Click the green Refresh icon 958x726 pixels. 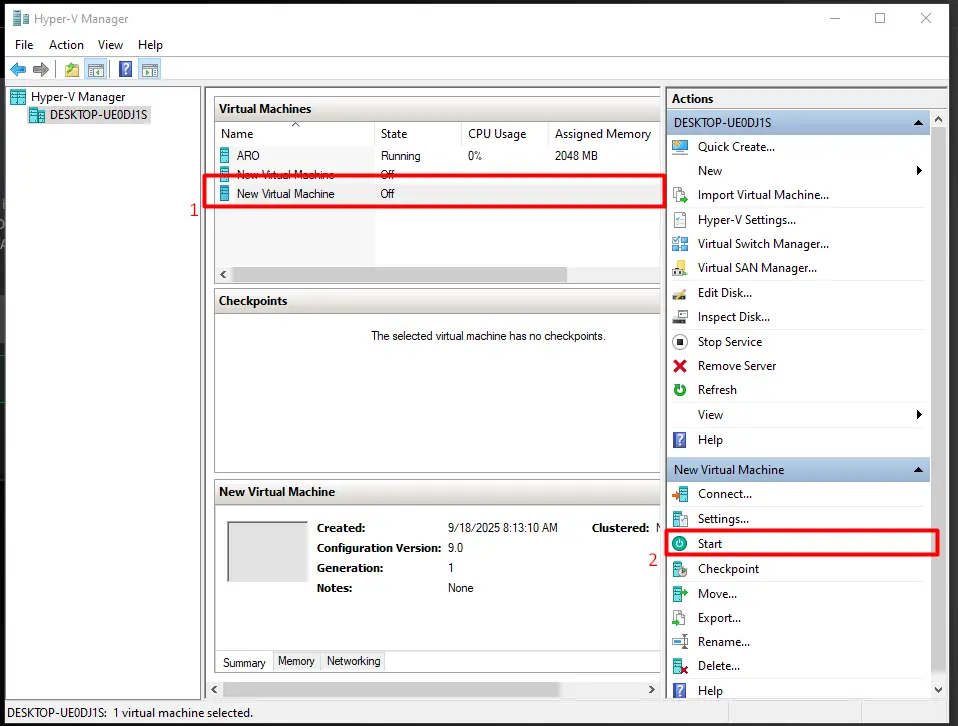click(680, 390)
